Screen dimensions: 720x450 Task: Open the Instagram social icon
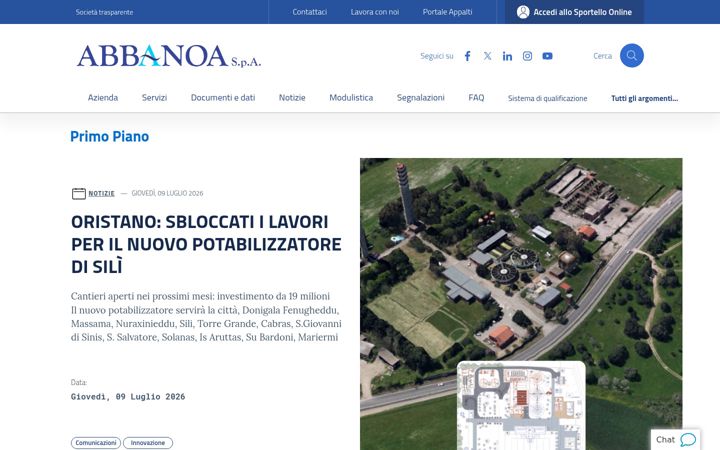pyautogui.click(x=527, y=56)
